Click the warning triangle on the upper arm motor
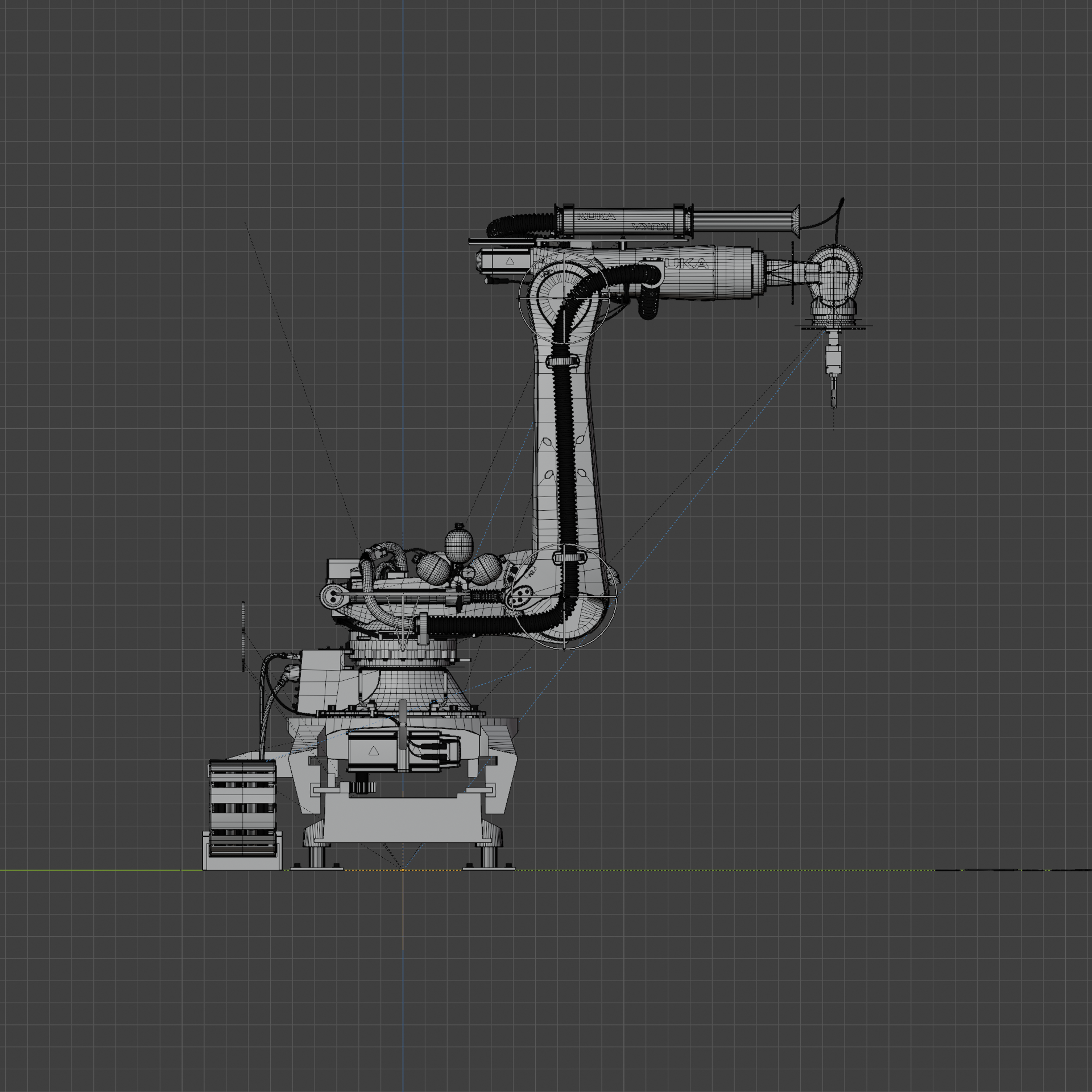 [510, 262]
